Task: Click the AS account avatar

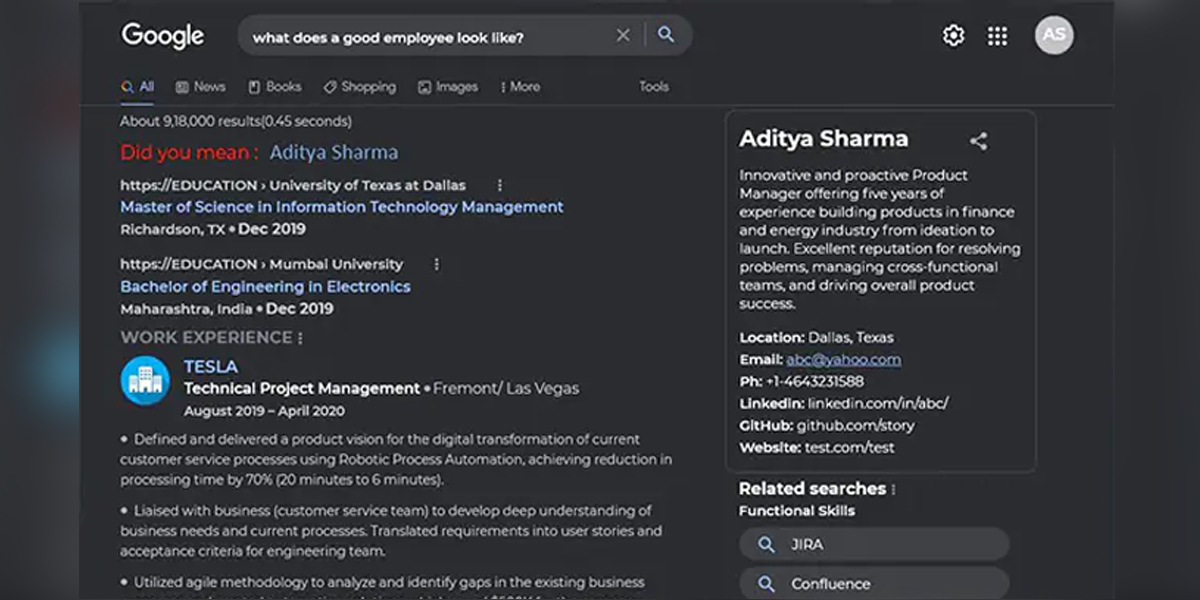Action: coord(1054,35)
